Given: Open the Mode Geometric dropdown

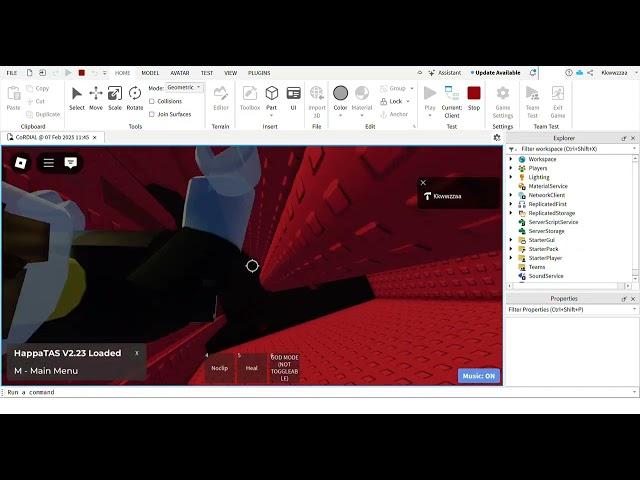Looking at the screenshot, I should click(184, 87).
